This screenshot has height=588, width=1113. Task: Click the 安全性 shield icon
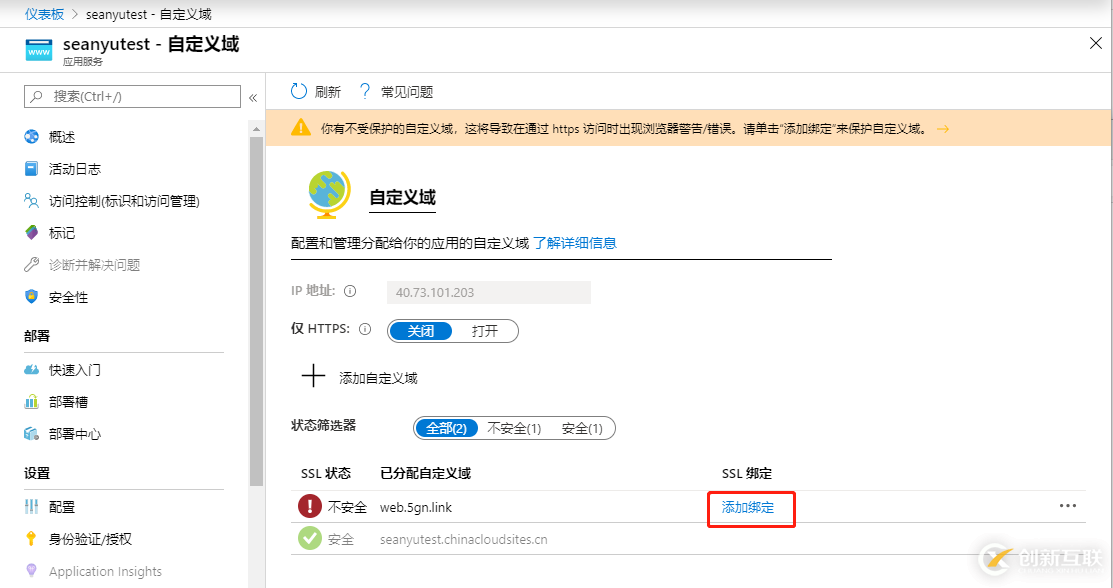(x=31, y=297)
